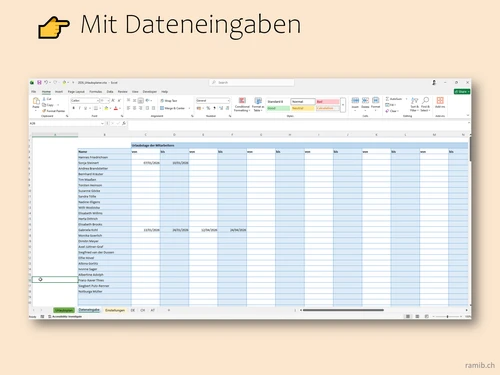500x375 pixels.
Task: Click the green Share button
Action: point(462,91)
